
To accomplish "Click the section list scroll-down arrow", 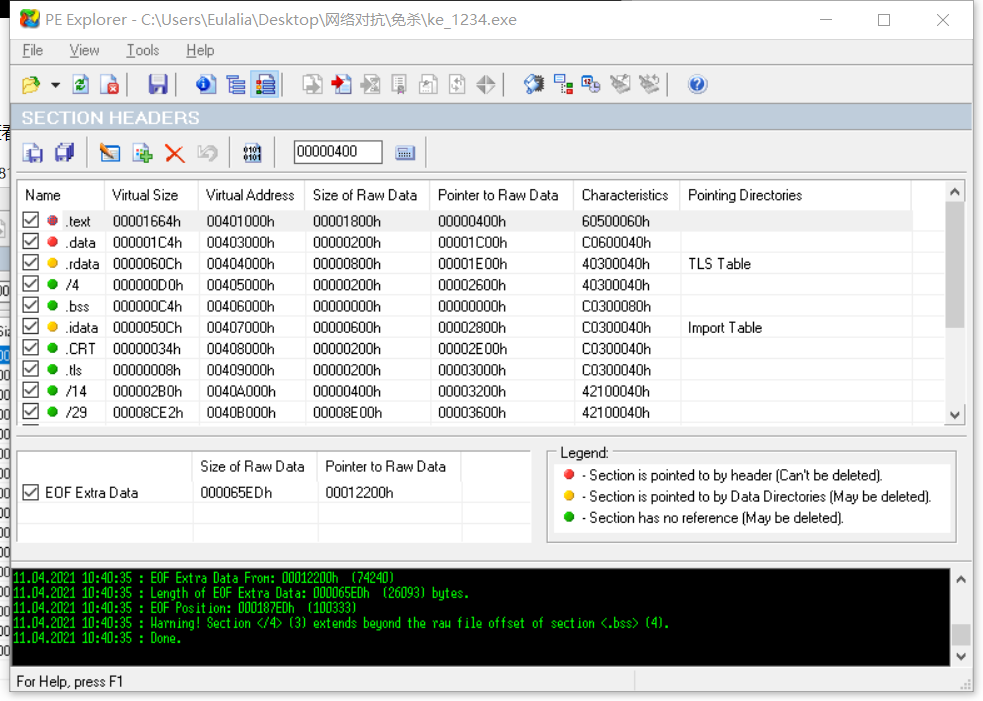I will [955, 414].
